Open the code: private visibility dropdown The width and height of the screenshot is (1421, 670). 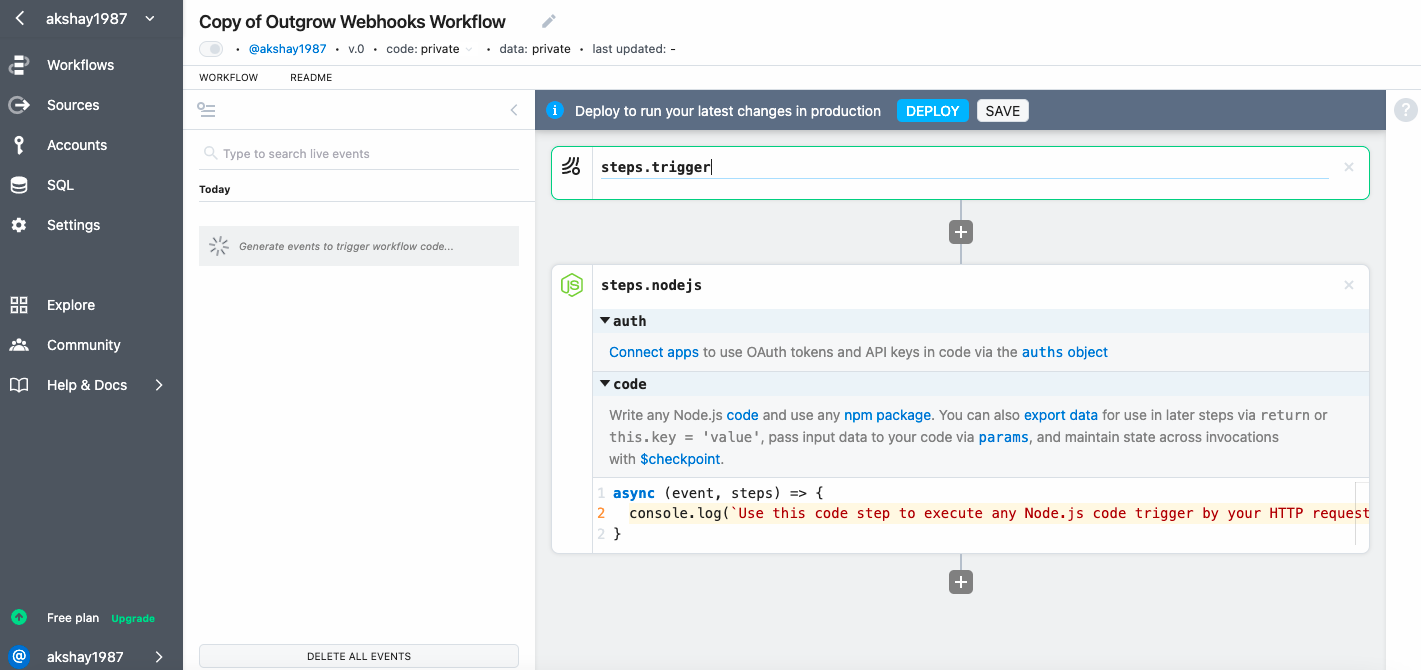(x=429, y=49)
